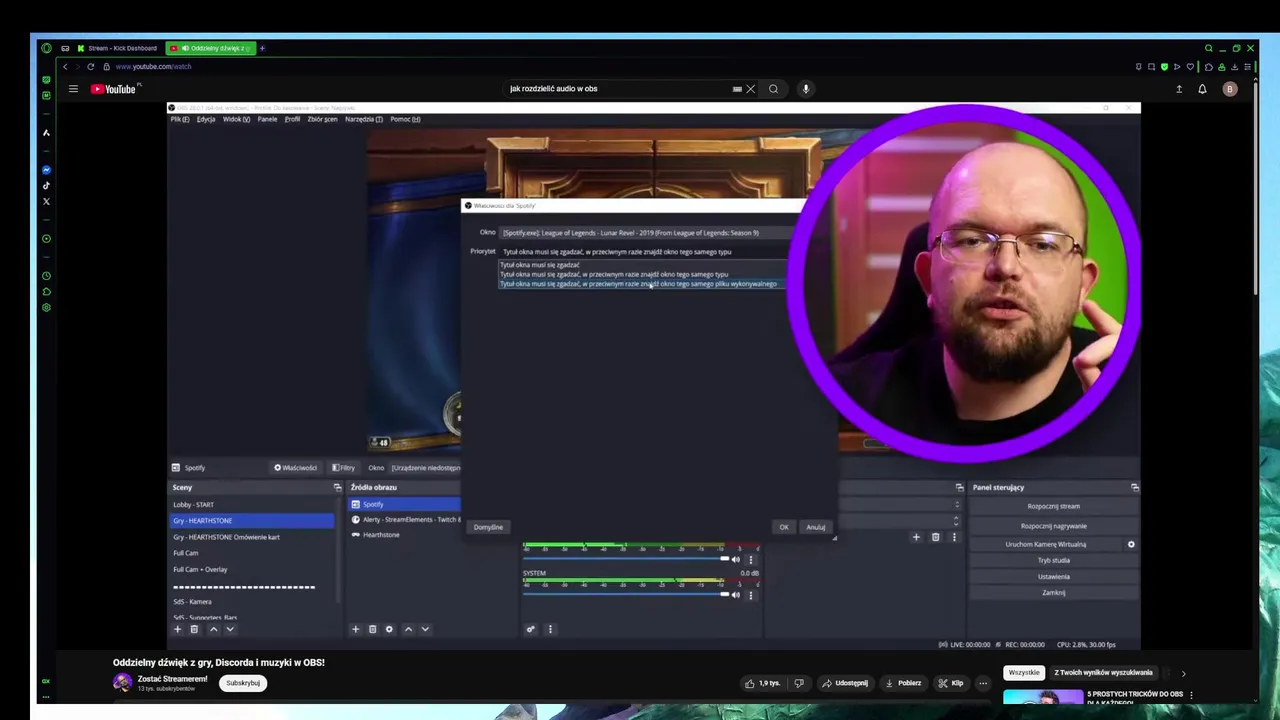
Task: Move source up in the sources list
Action: tap(408, 629)
